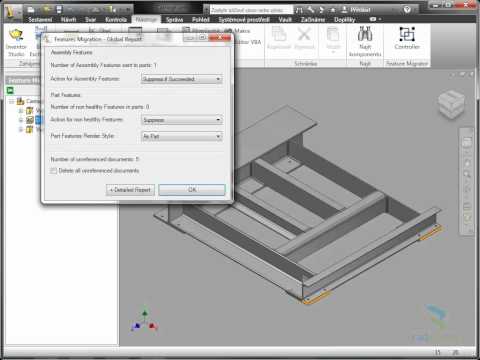Open Part Features Render Style dropdown
This screenshot has width=480, height=360.
(182, 136)
